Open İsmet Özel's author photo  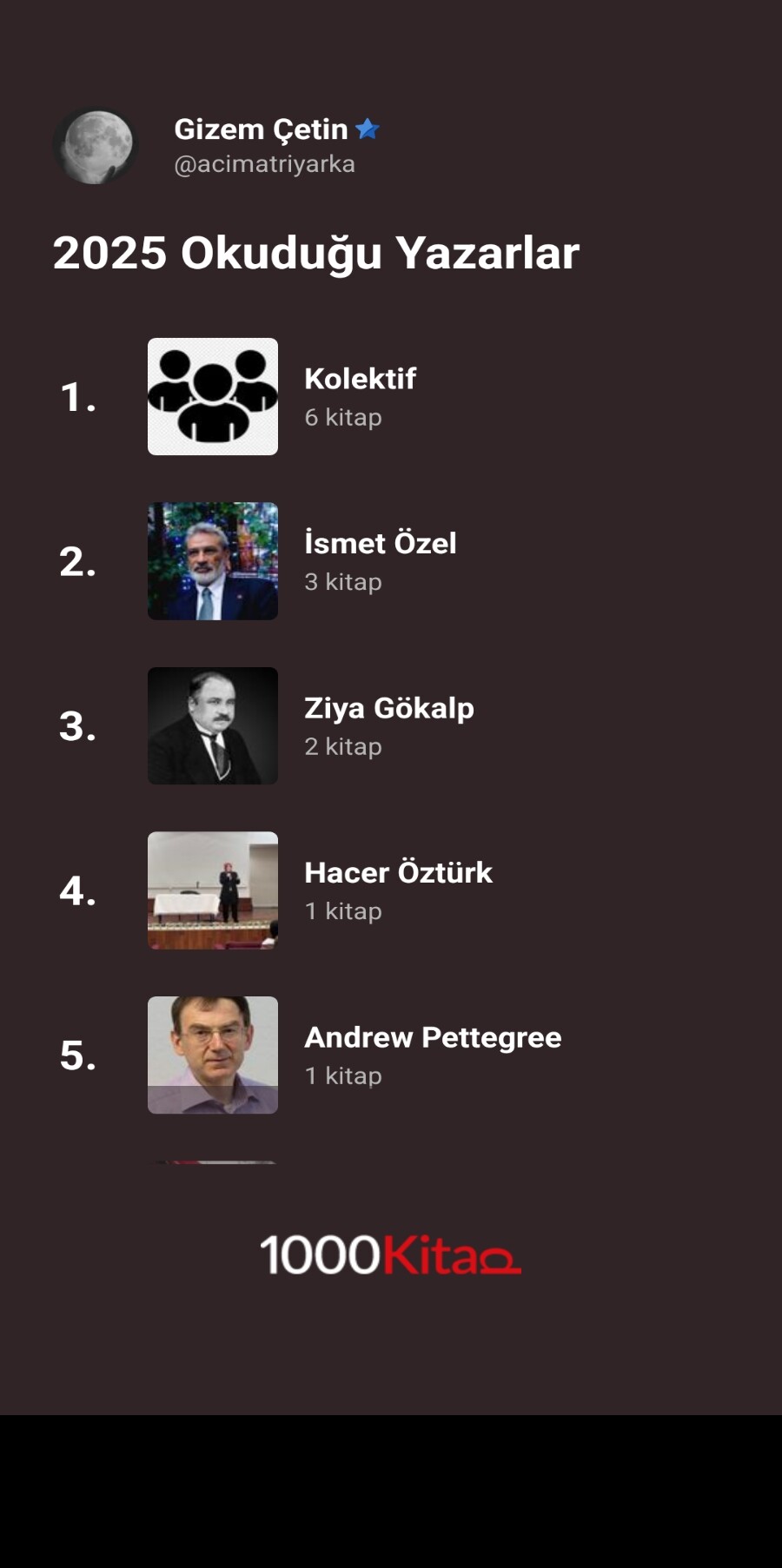coord(213,561)
